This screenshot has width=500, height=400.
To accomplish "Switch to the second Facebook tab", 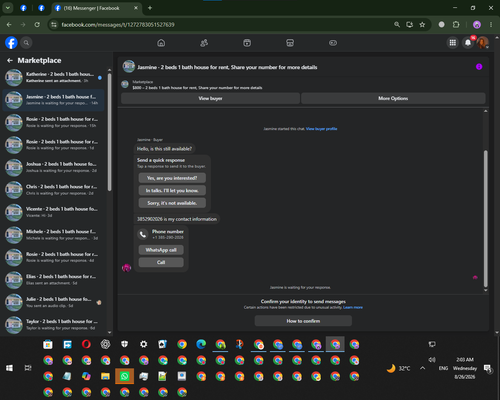I will (41, 8).
